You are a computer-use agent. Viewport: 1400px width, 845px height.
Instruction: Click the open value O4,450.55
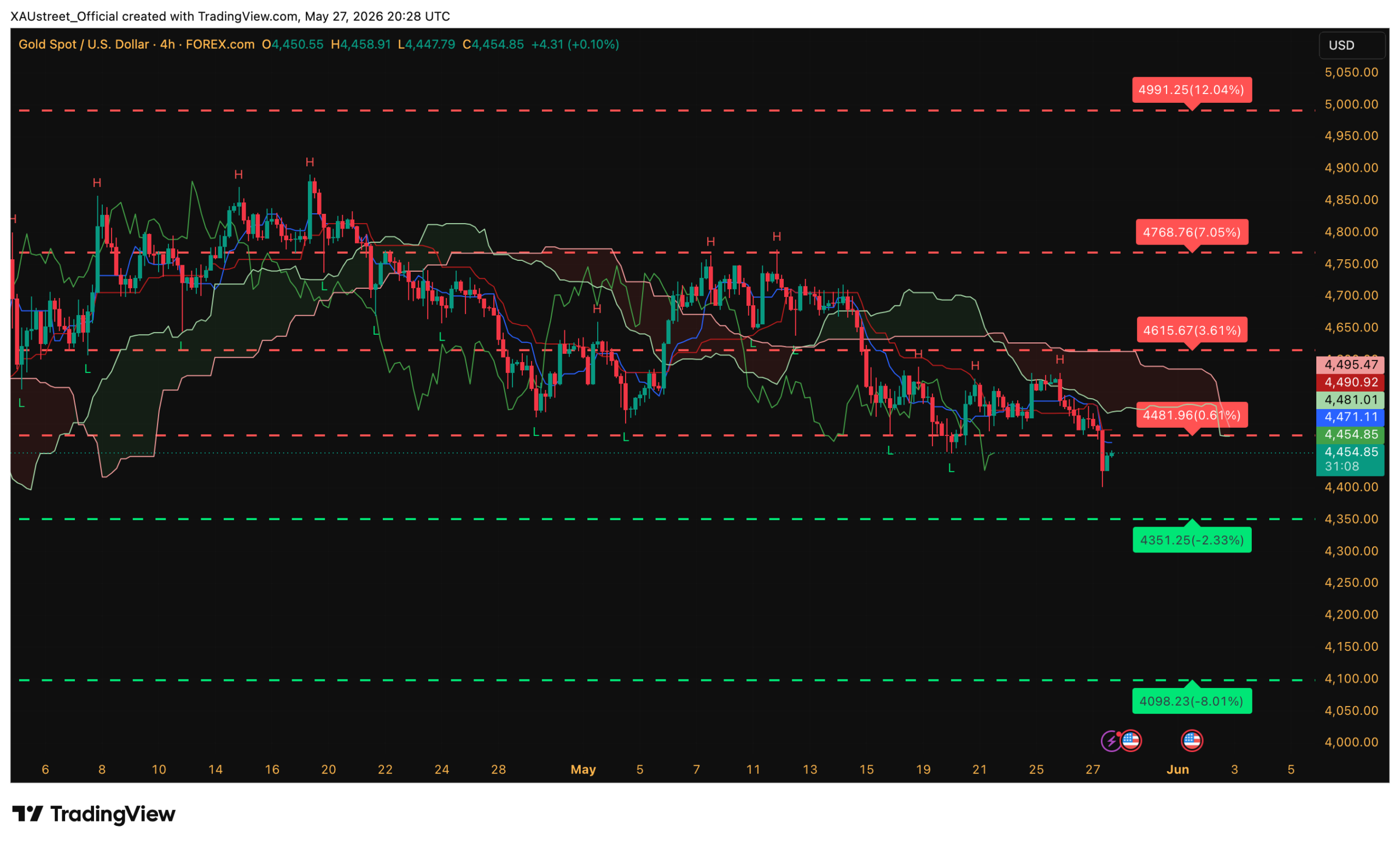click(292, 44)
